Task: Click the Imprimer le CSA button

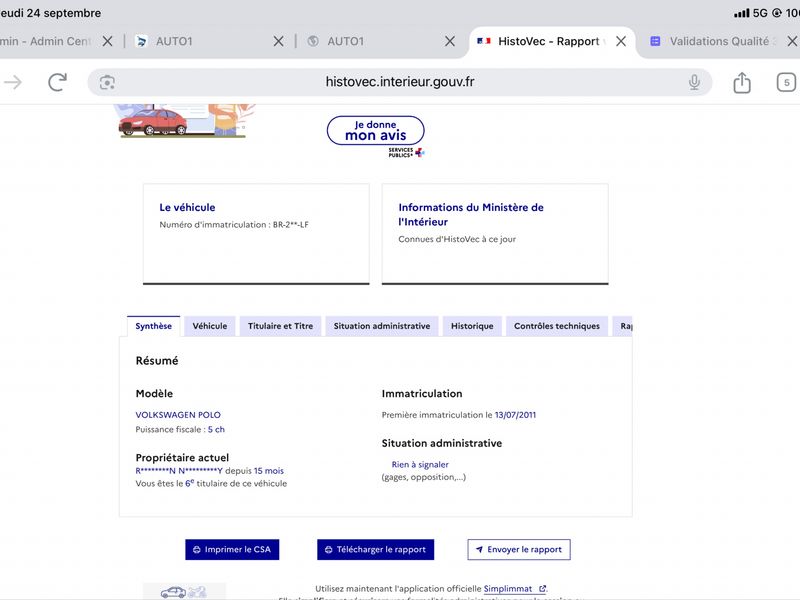Action: 232,549
